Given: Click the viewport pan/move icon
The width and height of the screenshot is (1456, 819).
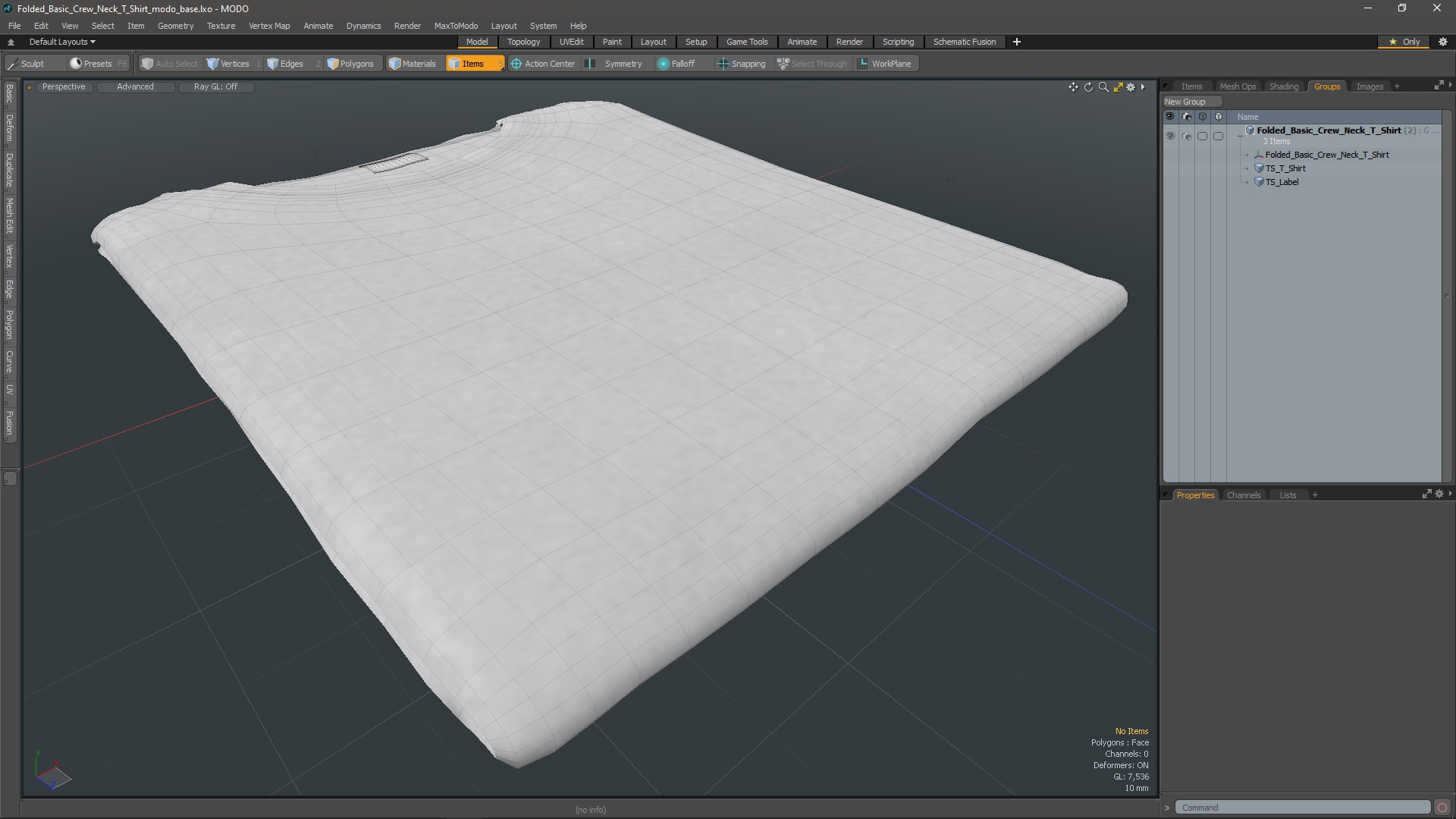Looking at the screenshot, I should pos(1073,87).
